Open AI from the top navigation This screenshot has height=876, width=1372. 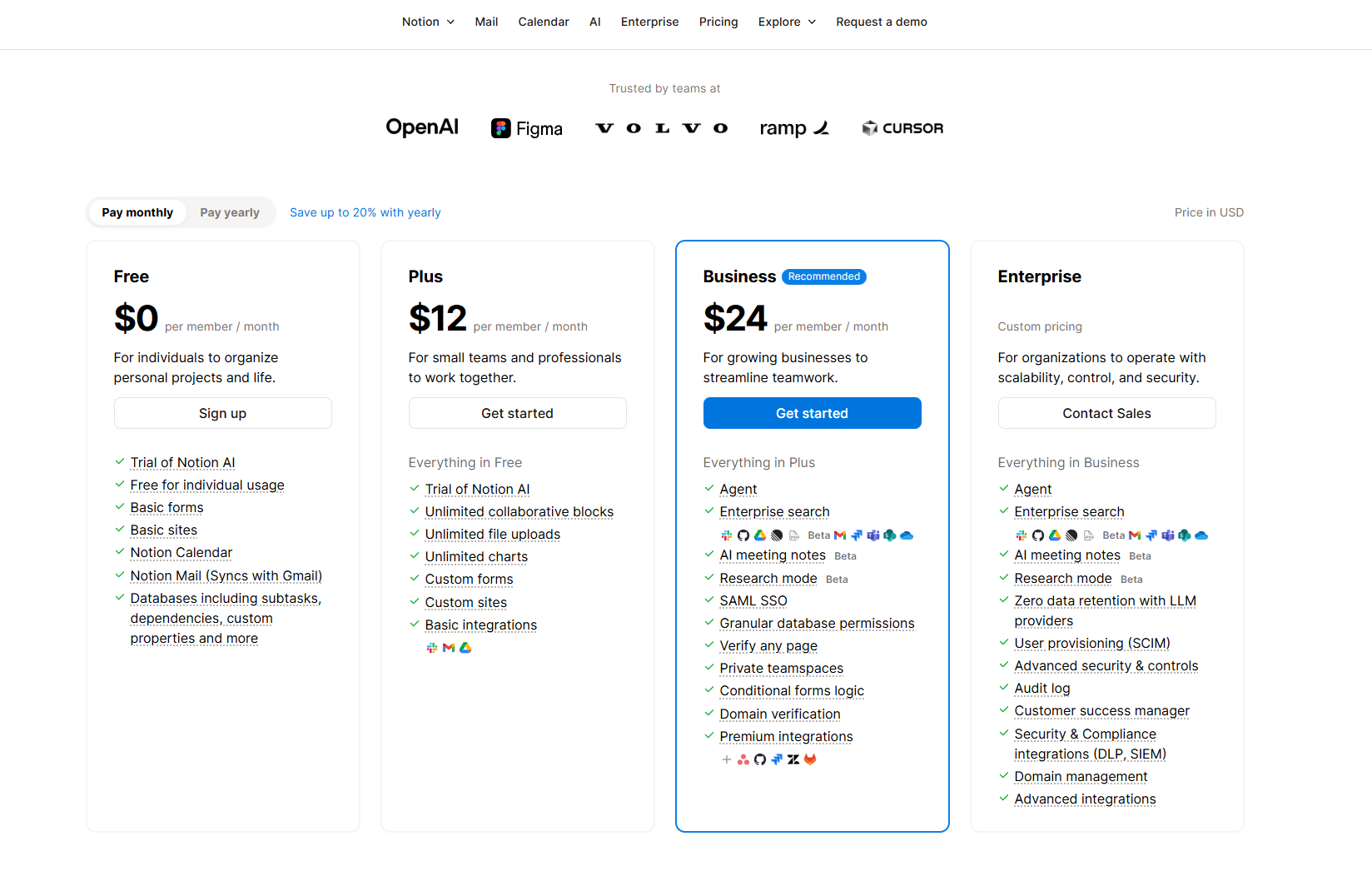595,22
